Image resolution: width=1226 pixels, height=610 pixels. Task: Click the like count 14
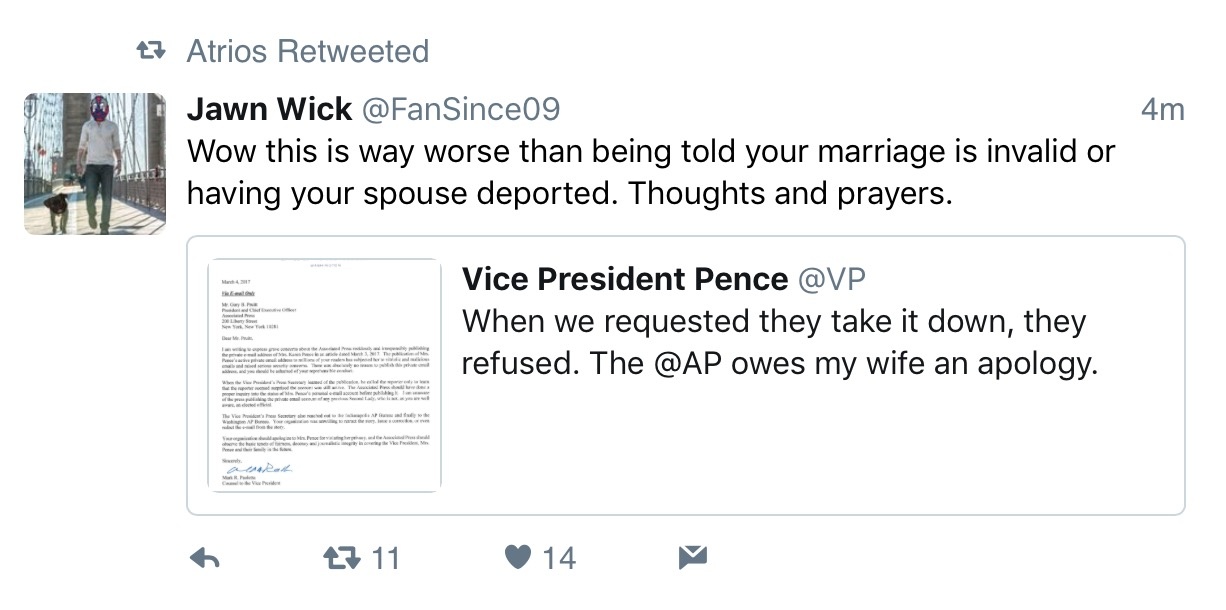(560, 558)
